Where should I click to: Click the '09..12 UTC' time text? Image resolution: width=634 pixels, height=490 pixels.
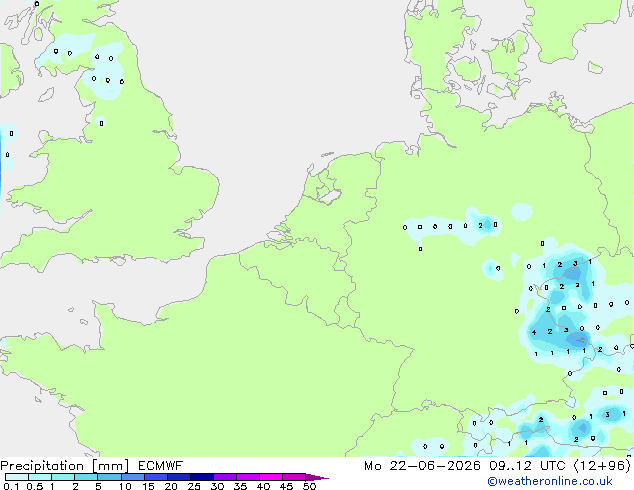(x=527, y=466)
